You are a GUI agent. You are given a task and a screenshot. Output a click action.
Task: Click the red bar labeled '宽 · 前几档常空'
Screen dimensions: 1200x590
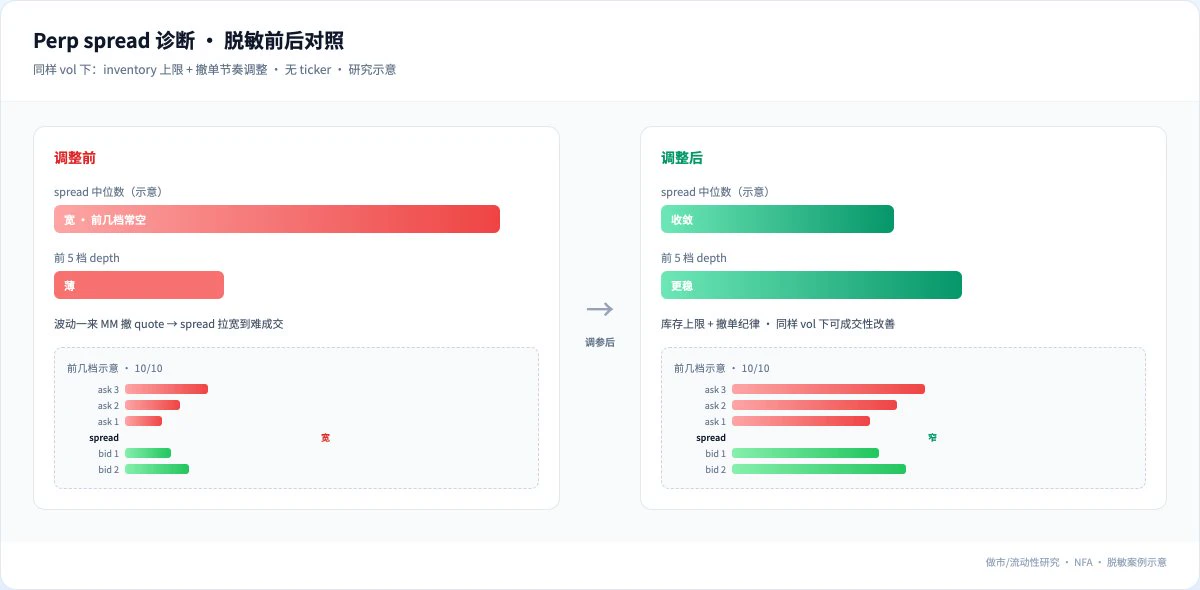pyautogui.click(x=277, y=219)
